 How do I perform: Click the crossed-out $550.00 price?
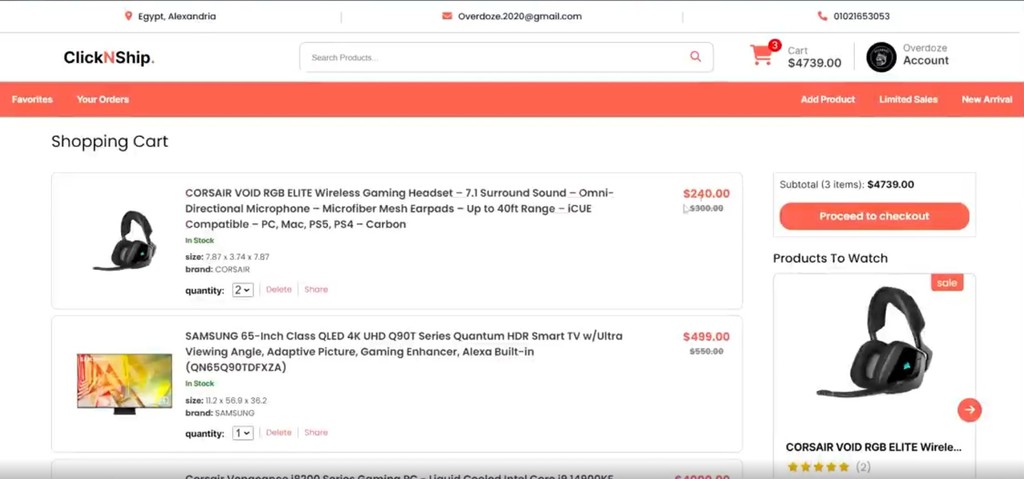point(707,351)
